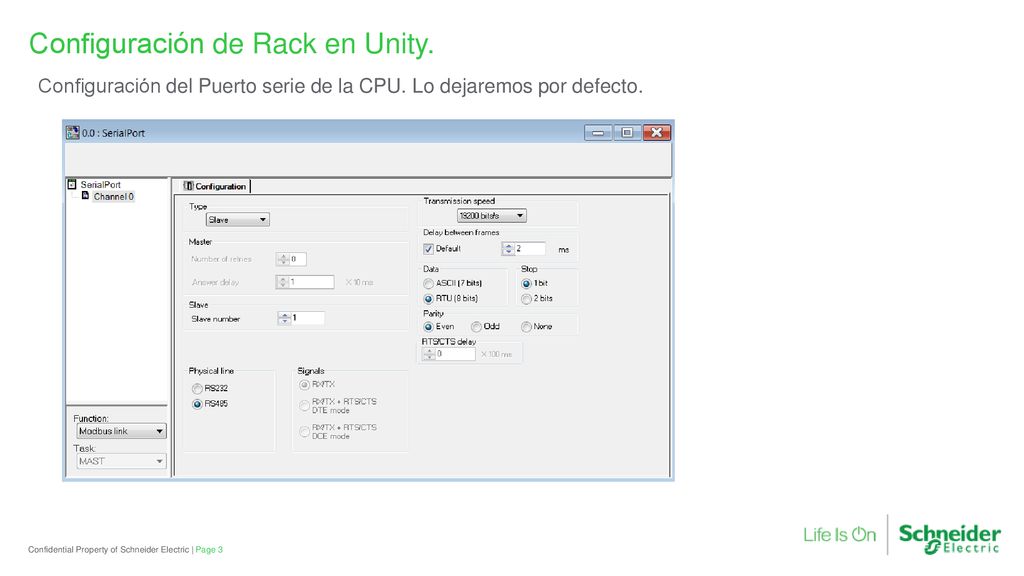Click the Slave number value field
The width and height of the screenshot is (1024, 576).
[308, 318]
